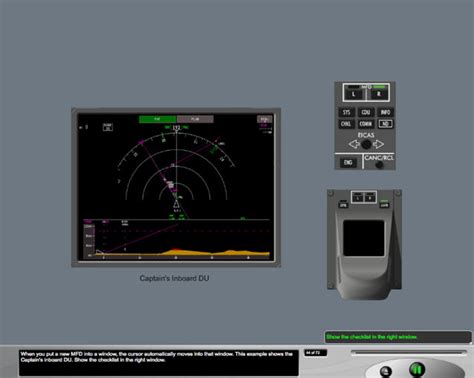Show the CHKL checklist display
This screenshot has width=474, height=378.
(x=347, y=124)
